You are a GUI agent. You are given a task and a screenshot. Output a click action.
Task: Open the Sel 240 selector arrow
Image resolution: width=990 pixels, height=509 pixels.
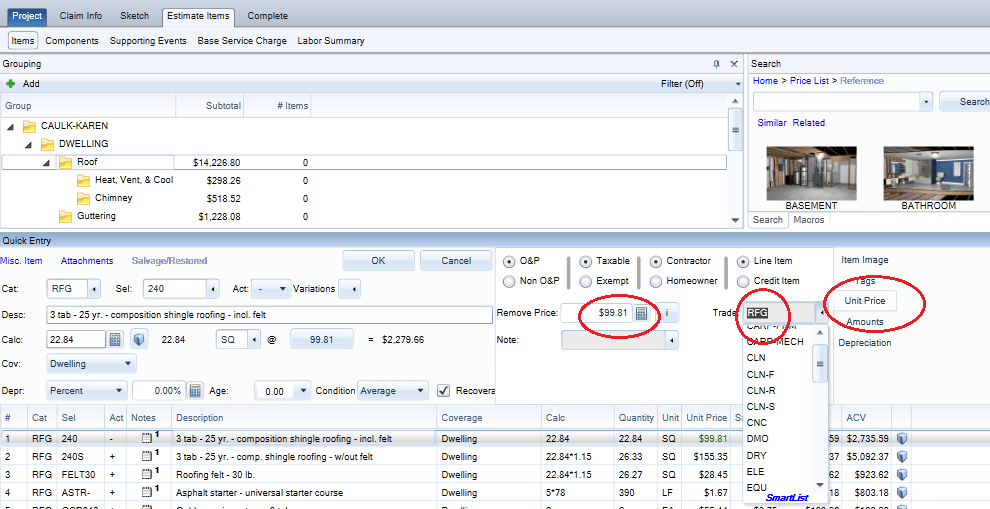[213, 289]
